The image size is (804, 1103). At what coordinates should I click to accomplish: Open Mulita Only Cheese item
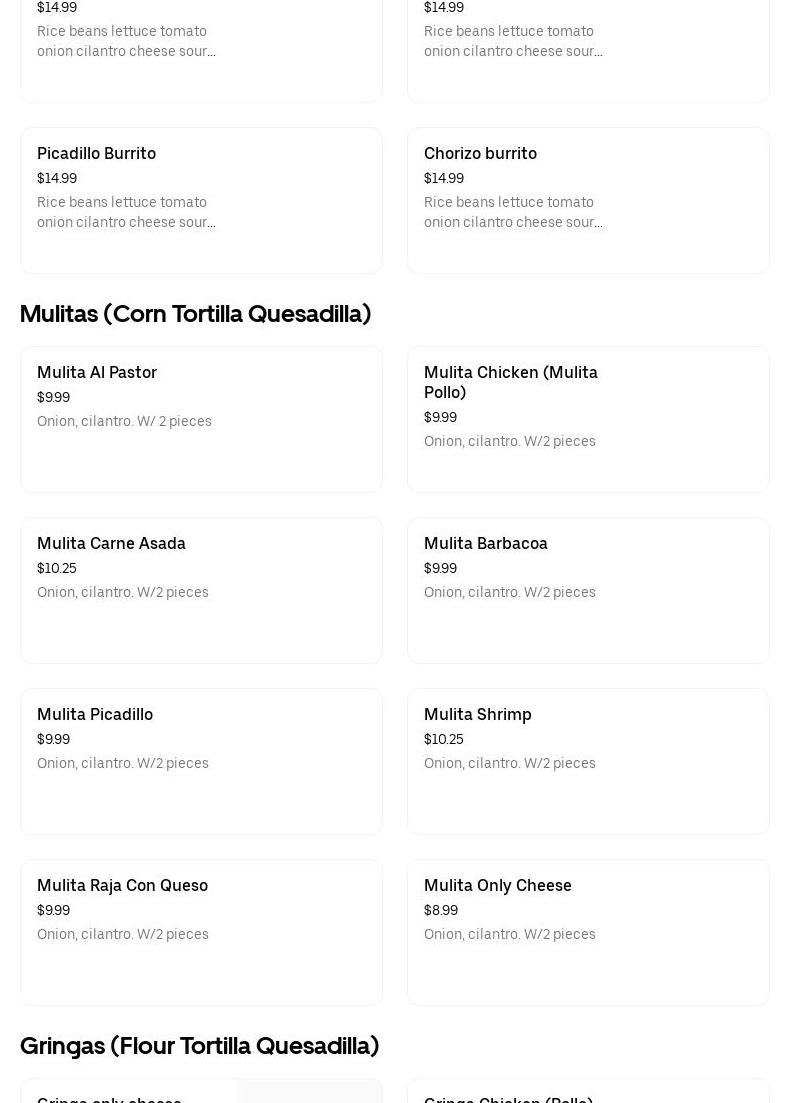coord(498,886)
